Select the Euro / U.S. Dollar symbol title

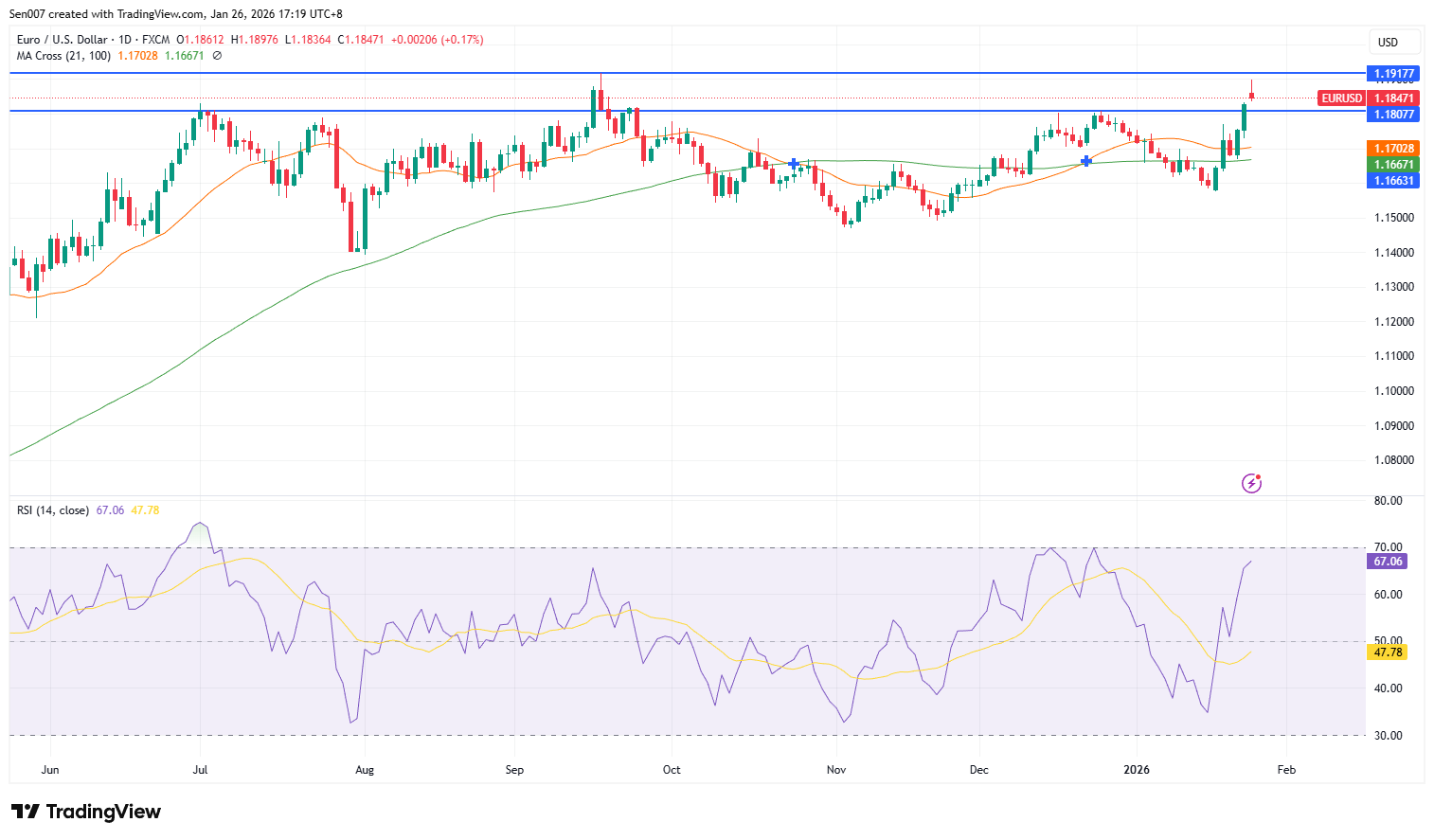pyautogui.click(x=63, y=40)
